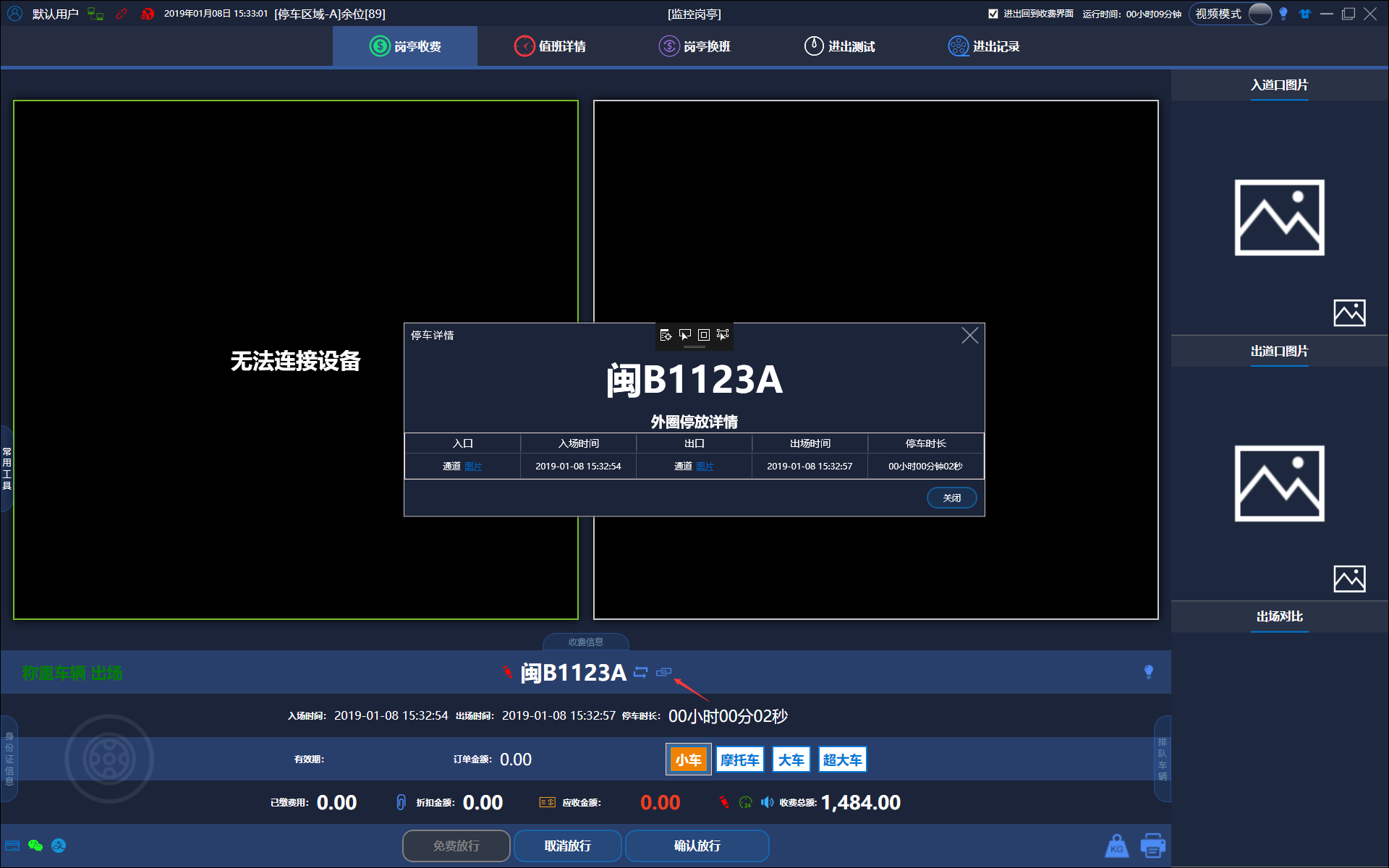Click the red broken link icon
Viewport: 1389px width, 868px height.
[122, 14]
